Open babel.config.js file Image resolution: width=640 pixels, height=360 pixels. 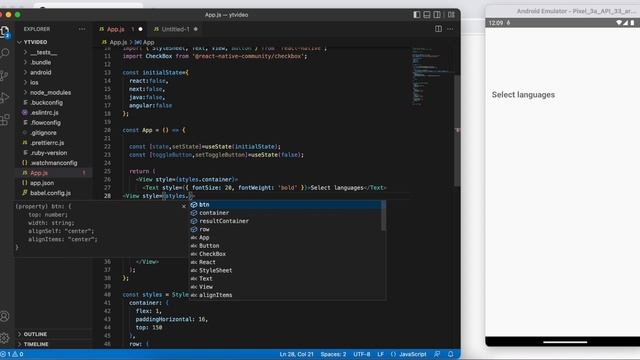click(50, 193)
